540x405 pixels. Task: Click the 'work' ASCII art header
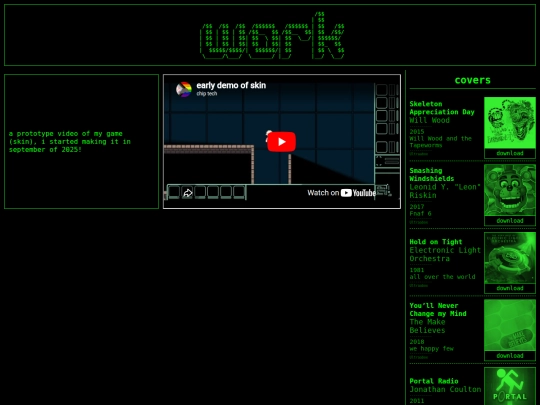pos(272,35)
